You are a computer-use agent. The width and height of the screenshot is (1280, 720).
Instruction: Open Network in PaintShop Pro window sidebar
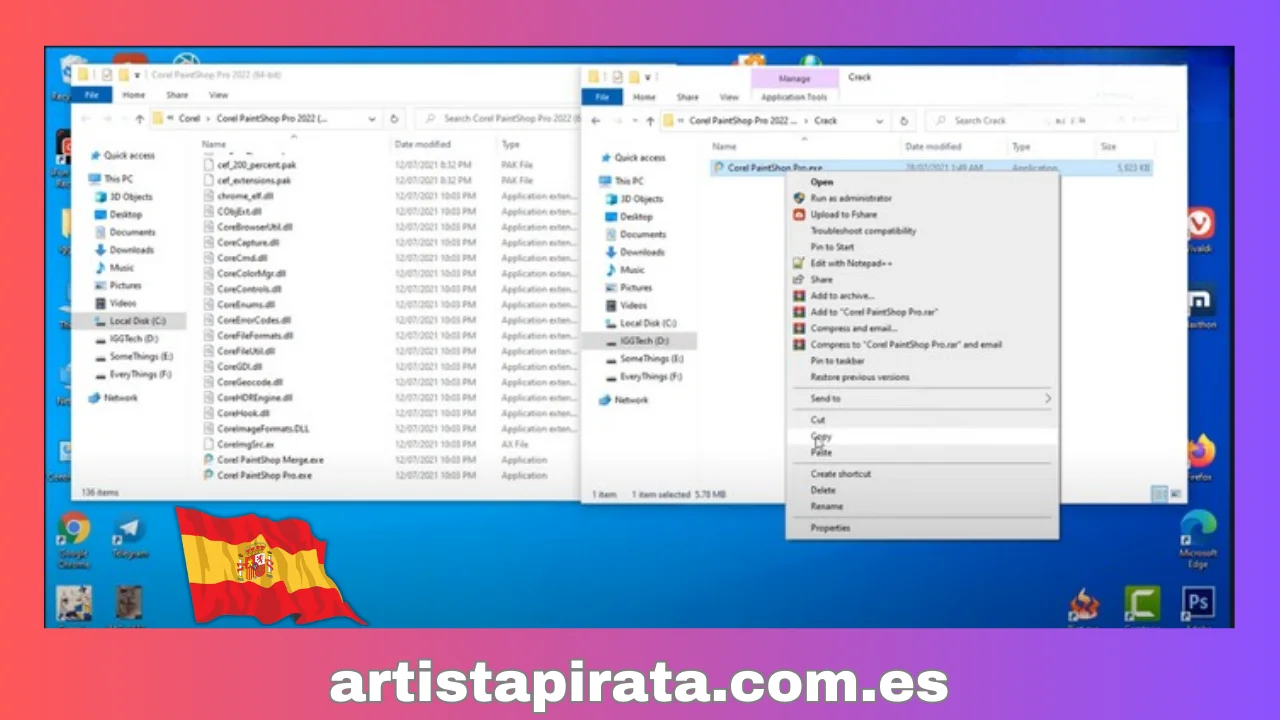[120, 397]
